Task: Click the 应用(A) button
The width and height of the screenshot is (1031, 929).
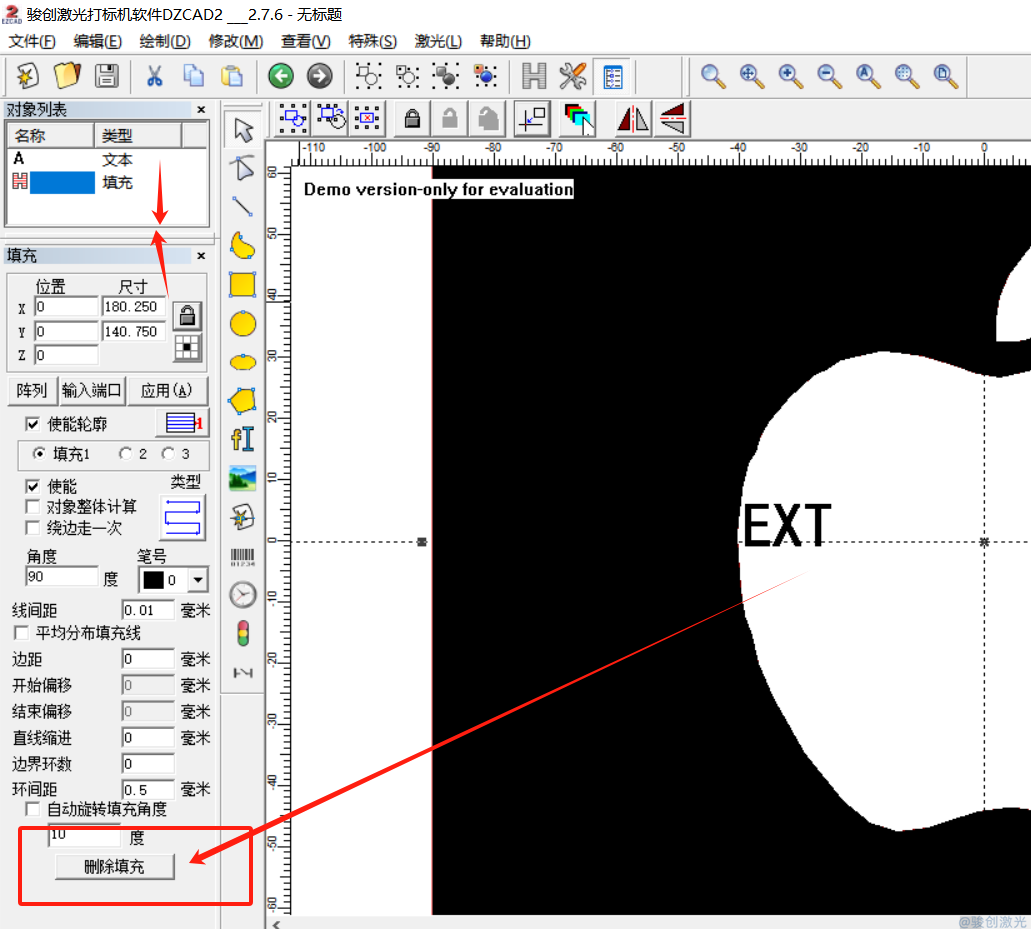Action: coord(166,391)
